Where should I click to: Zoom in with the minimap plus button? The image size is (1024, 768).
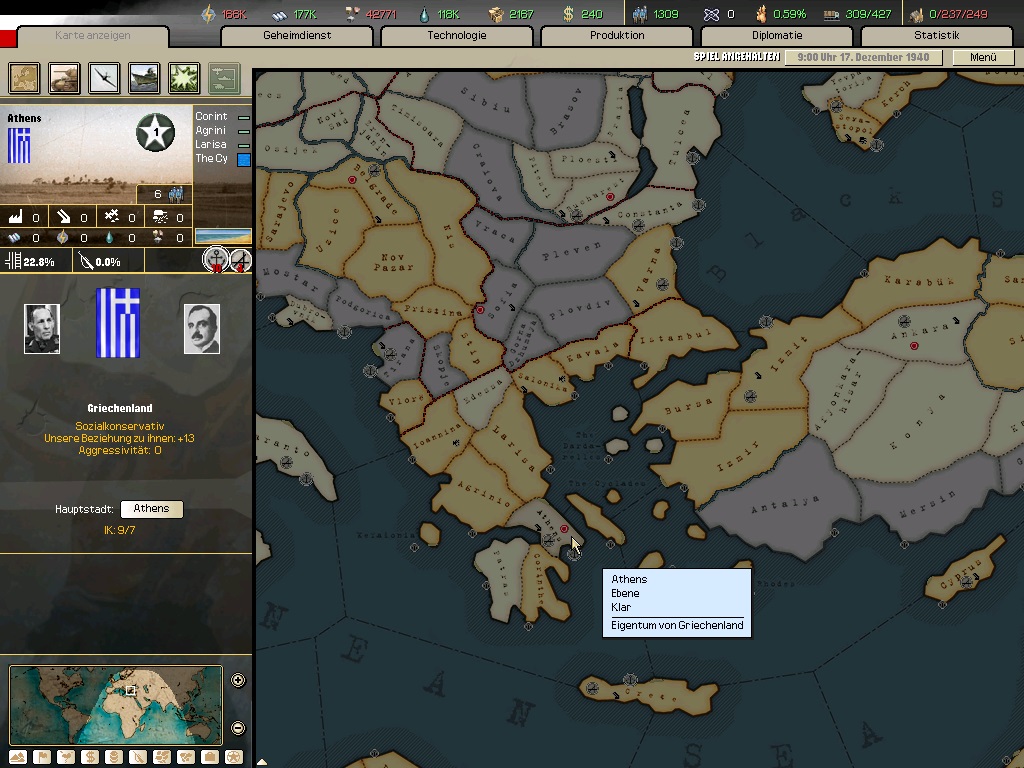[238, 681]
